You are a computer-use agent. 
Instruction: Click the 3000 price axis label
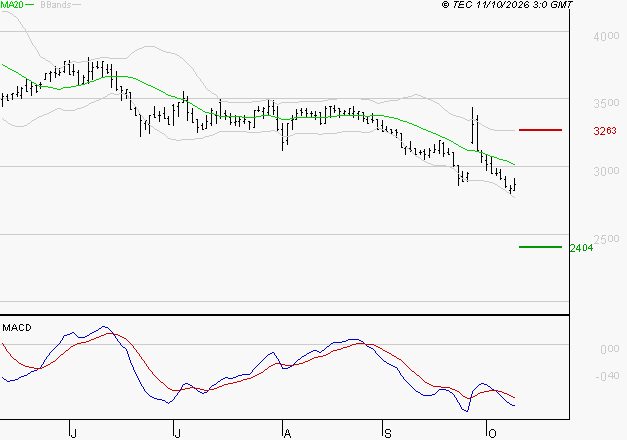[x=606, y=171]
